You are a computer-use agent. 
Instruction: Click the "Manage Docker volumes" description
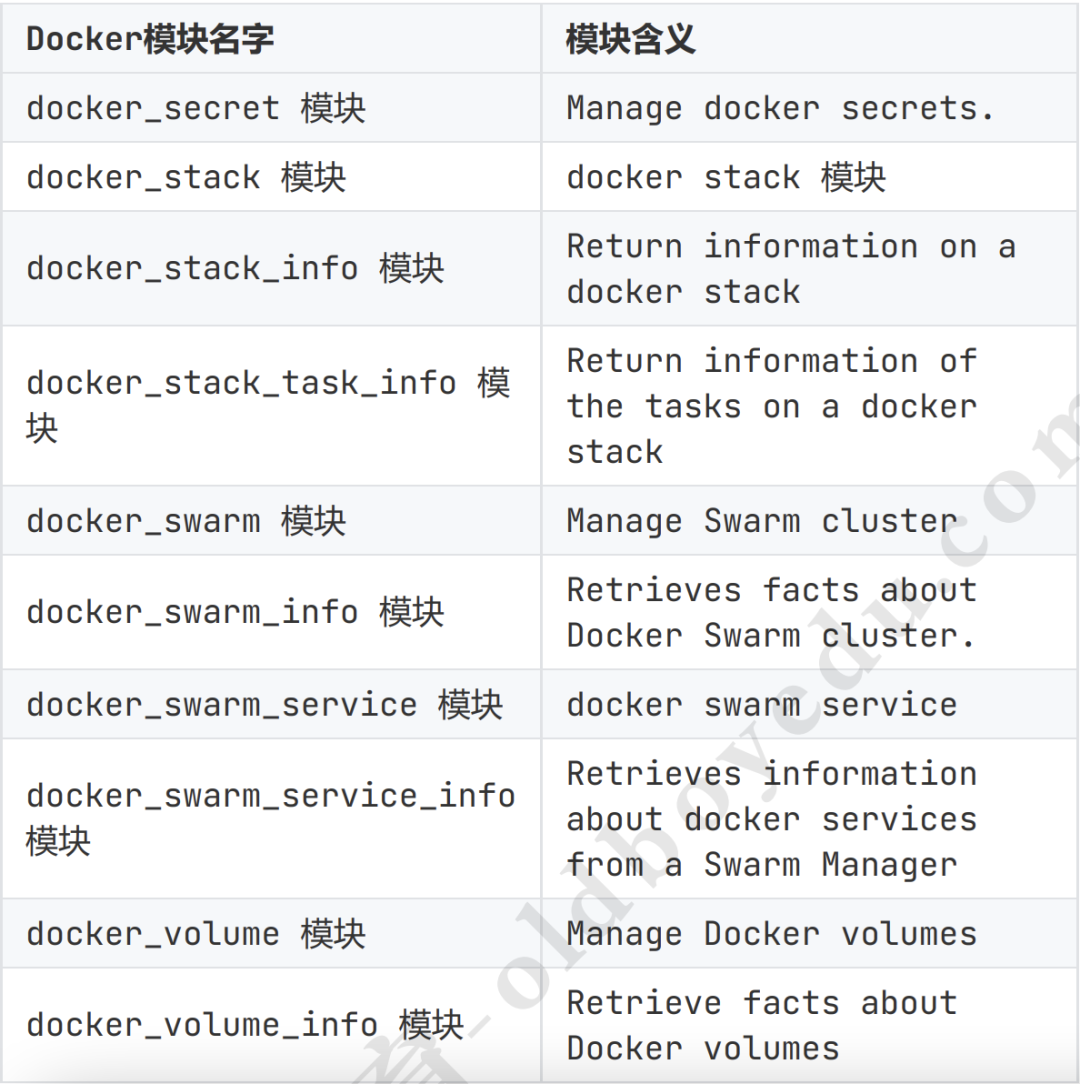tap(771, 933)
